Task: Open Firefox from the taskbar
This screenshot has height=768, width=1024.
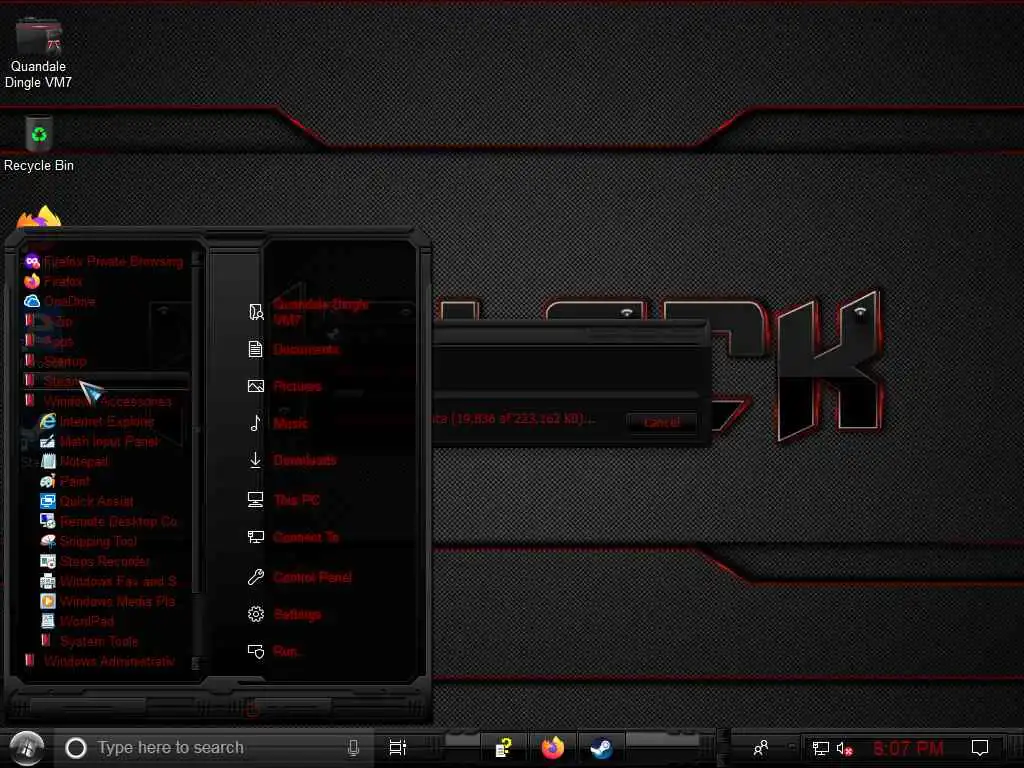Action: 552,748
